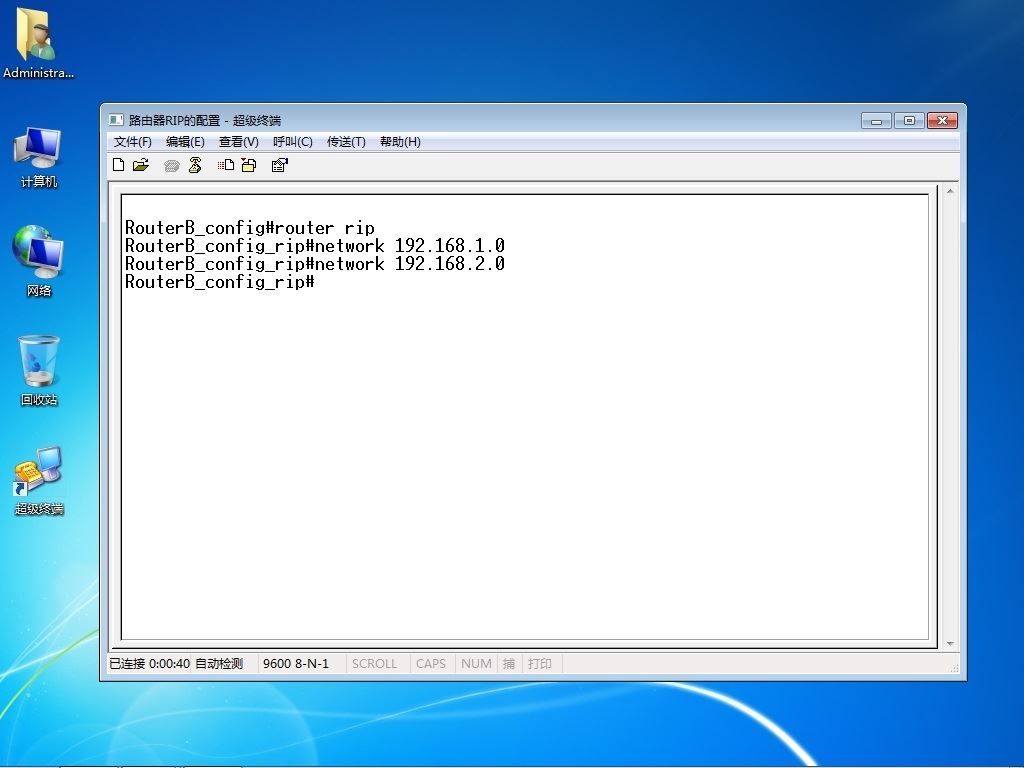Click the NUM status indicator
The width and height of the screenshot is (1024, 768).
[476, 664]
